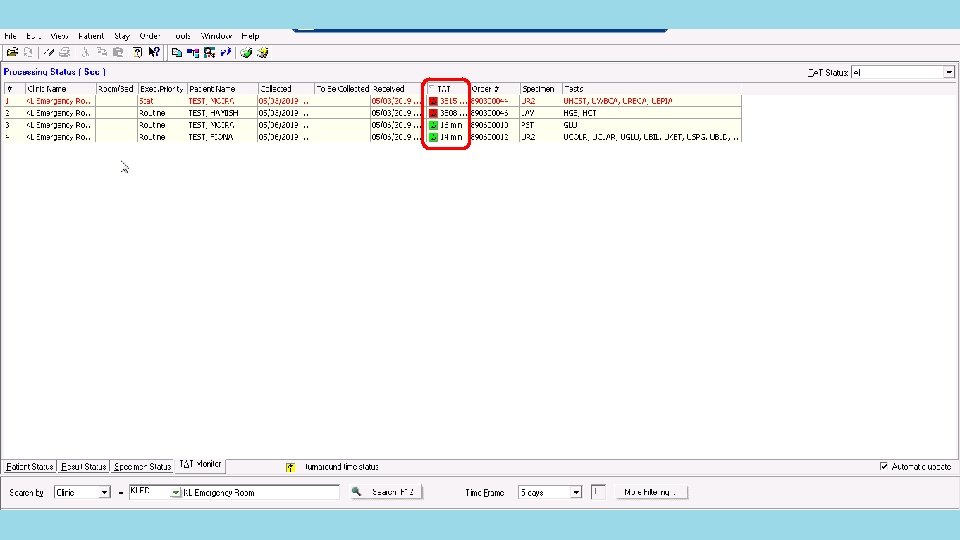Image resolution: width=960 pixels, height=540 pixels.
Task: Sort by Collected column header
Action: pyautogui.click(x=286, y=89)
